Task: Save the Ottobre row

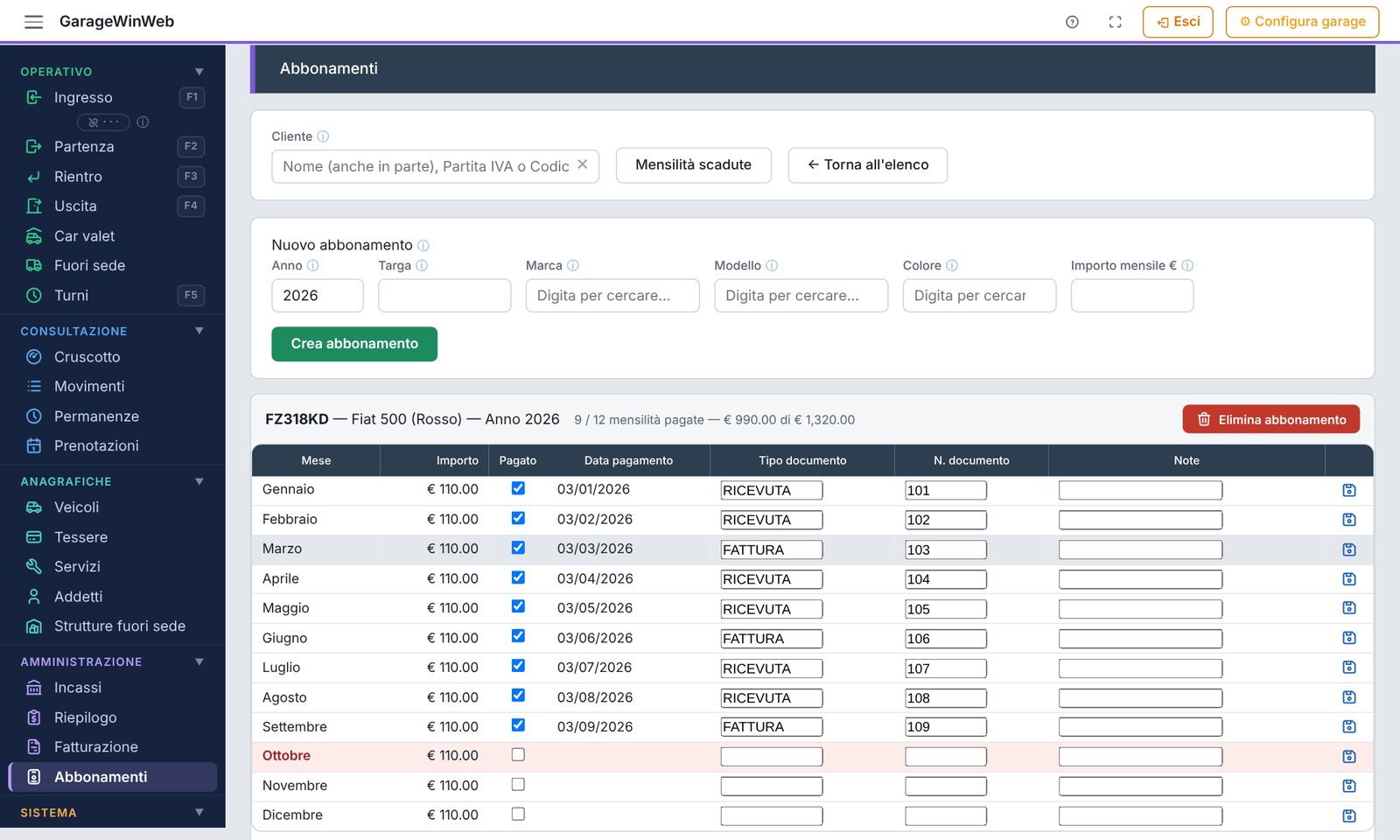Action: [1348, 756]
